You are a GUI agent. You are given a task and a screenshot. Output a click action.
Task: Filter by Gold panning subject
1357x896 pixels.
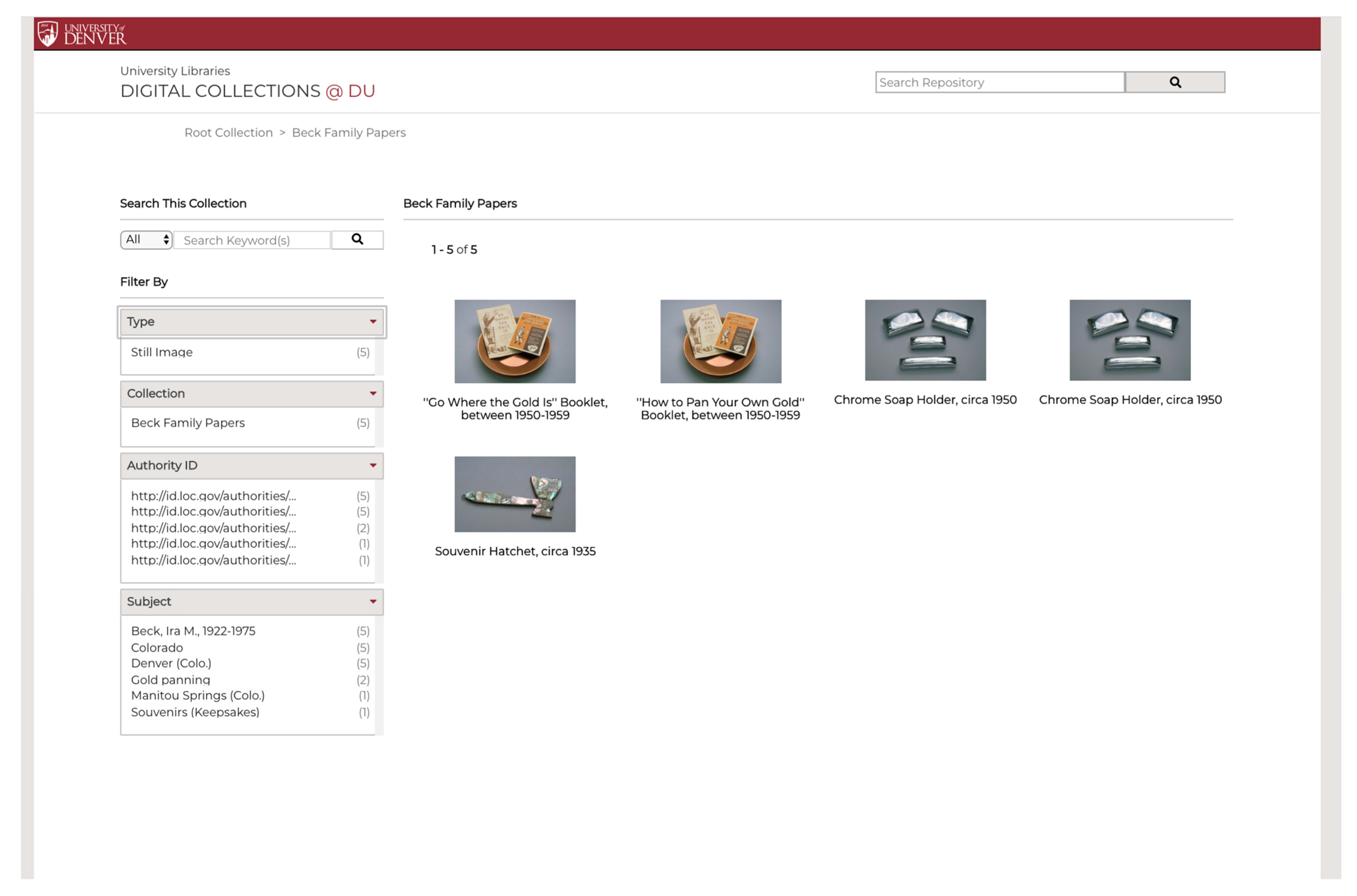coord(170,680)
